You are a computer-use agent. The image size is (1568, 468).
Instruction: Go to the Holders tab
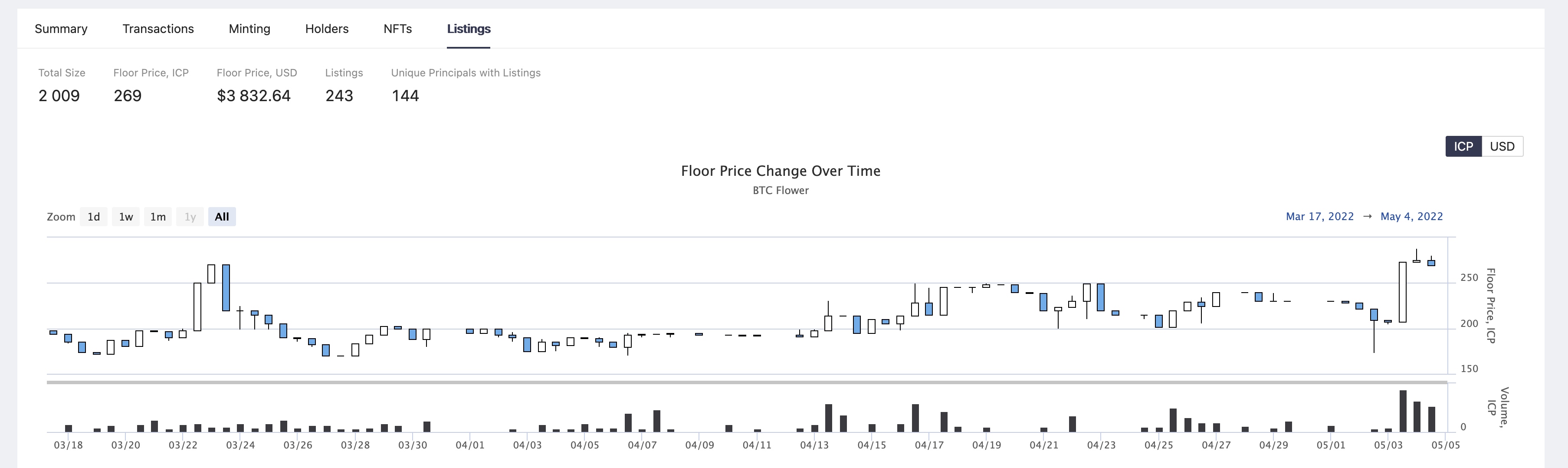tap(326, 29)
